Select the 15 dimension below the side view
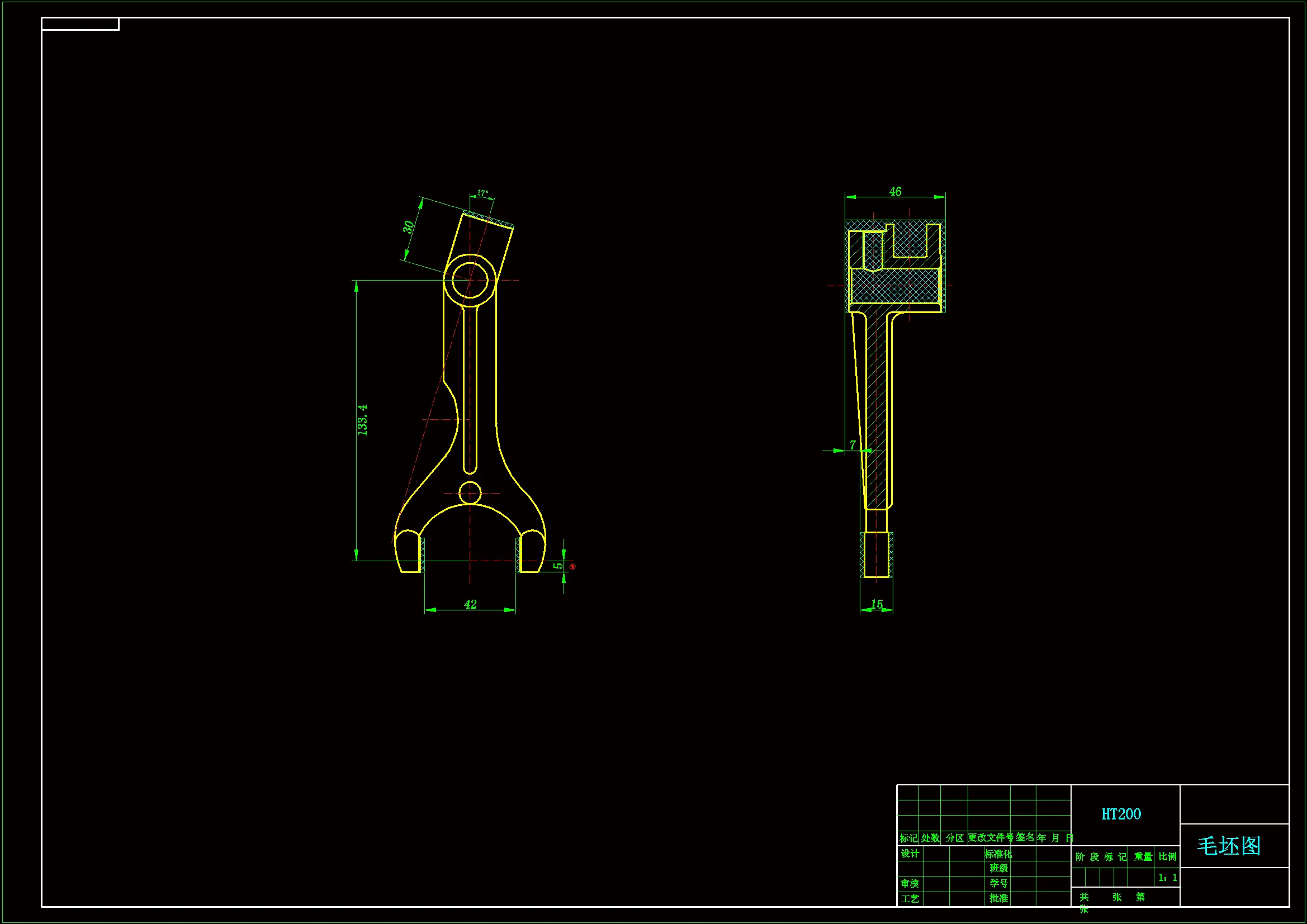 click(877, 604)
